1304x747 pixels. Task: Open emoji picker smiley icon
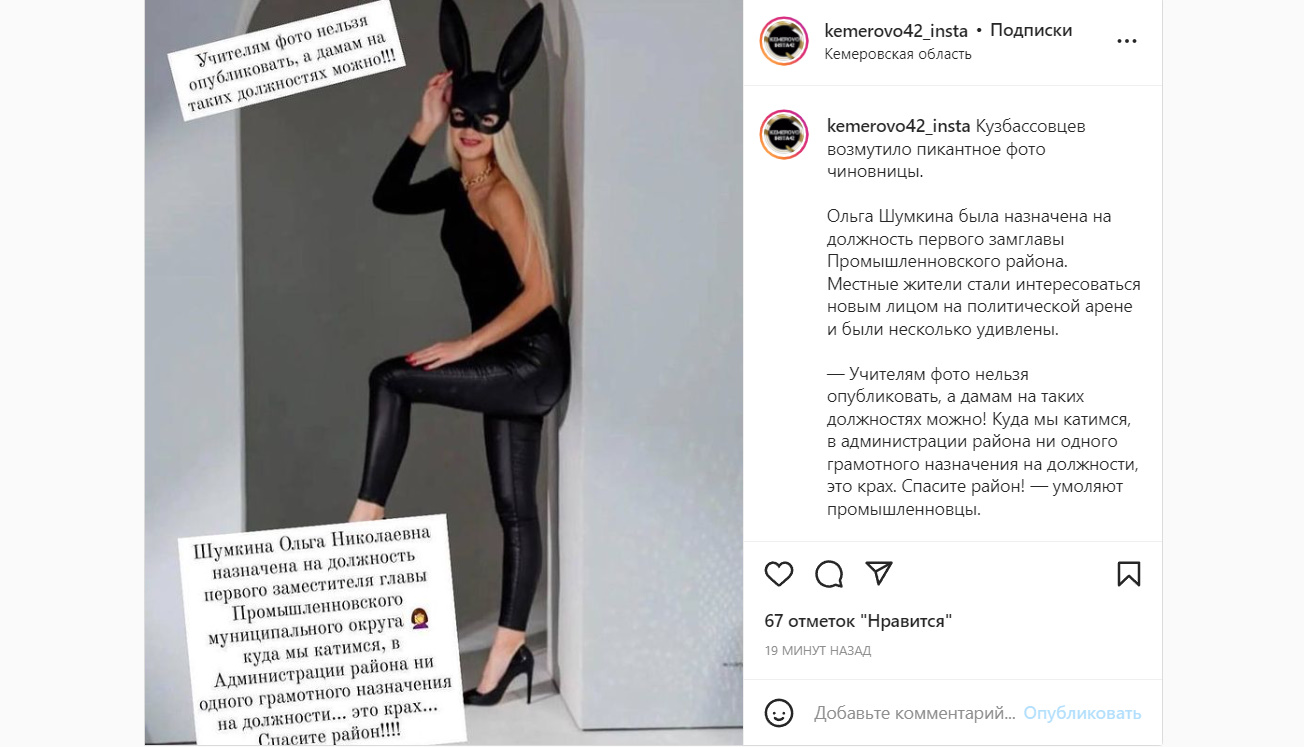point(779,713)
